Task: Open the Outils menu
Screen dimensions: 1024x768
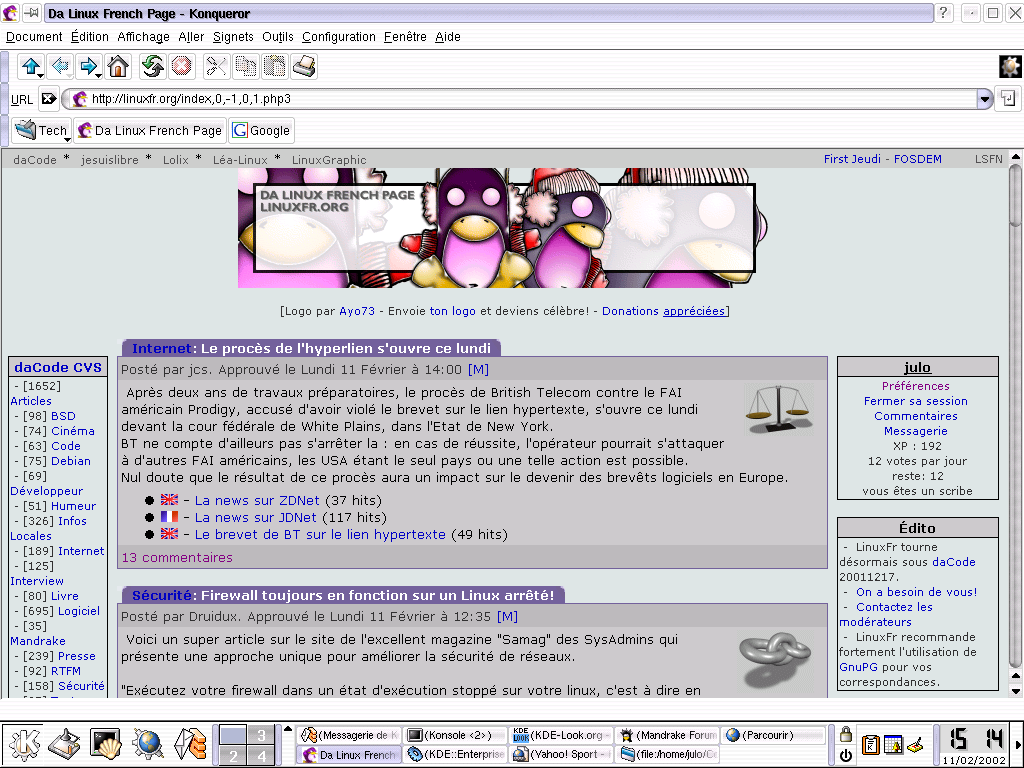Action: coord(278,37)
